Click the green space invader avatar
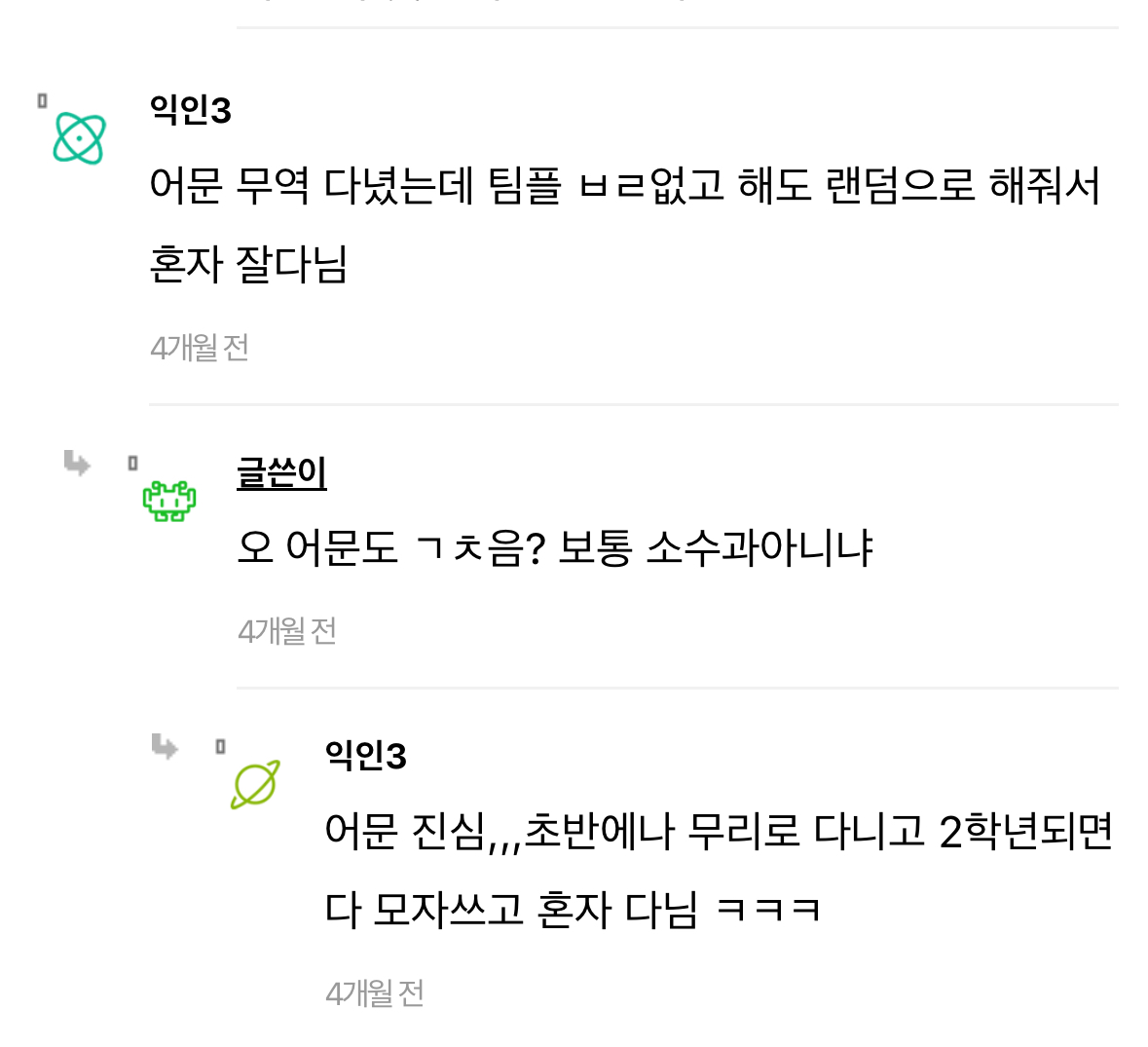Image resolution: width=1148 pixels, height=1047 pixels. tap(169, 501)
